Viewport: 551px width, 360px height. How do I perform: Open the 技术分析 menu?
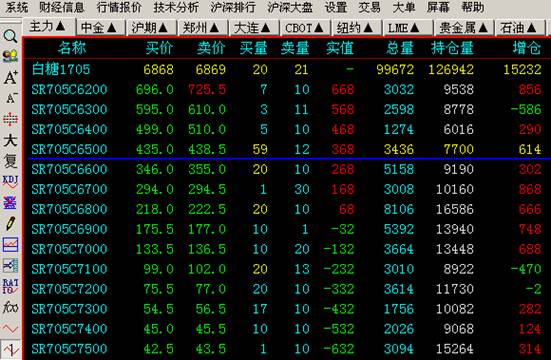pyautogui.click(x=176, y=7)
